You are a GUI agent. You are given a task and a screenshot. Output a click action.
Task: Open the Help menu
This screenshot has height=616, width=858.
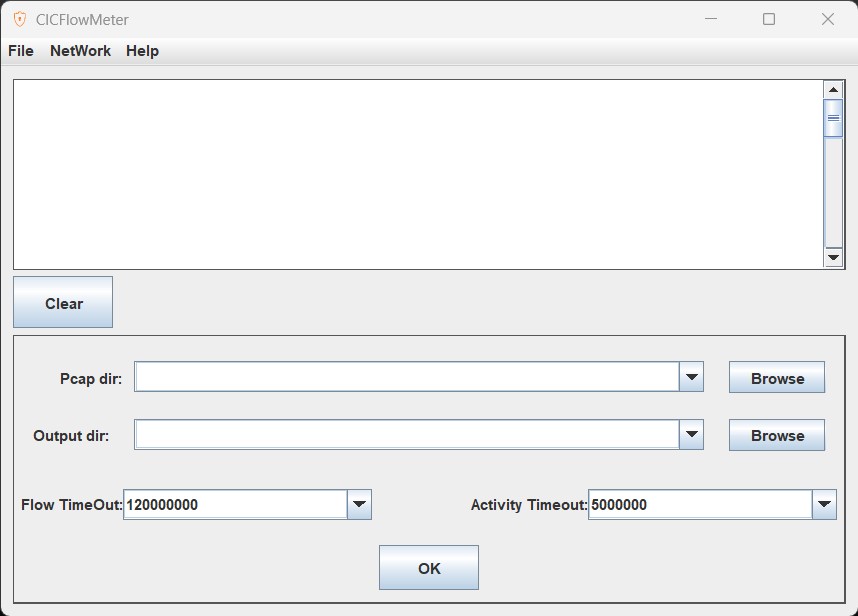click(x=142, y=51)
